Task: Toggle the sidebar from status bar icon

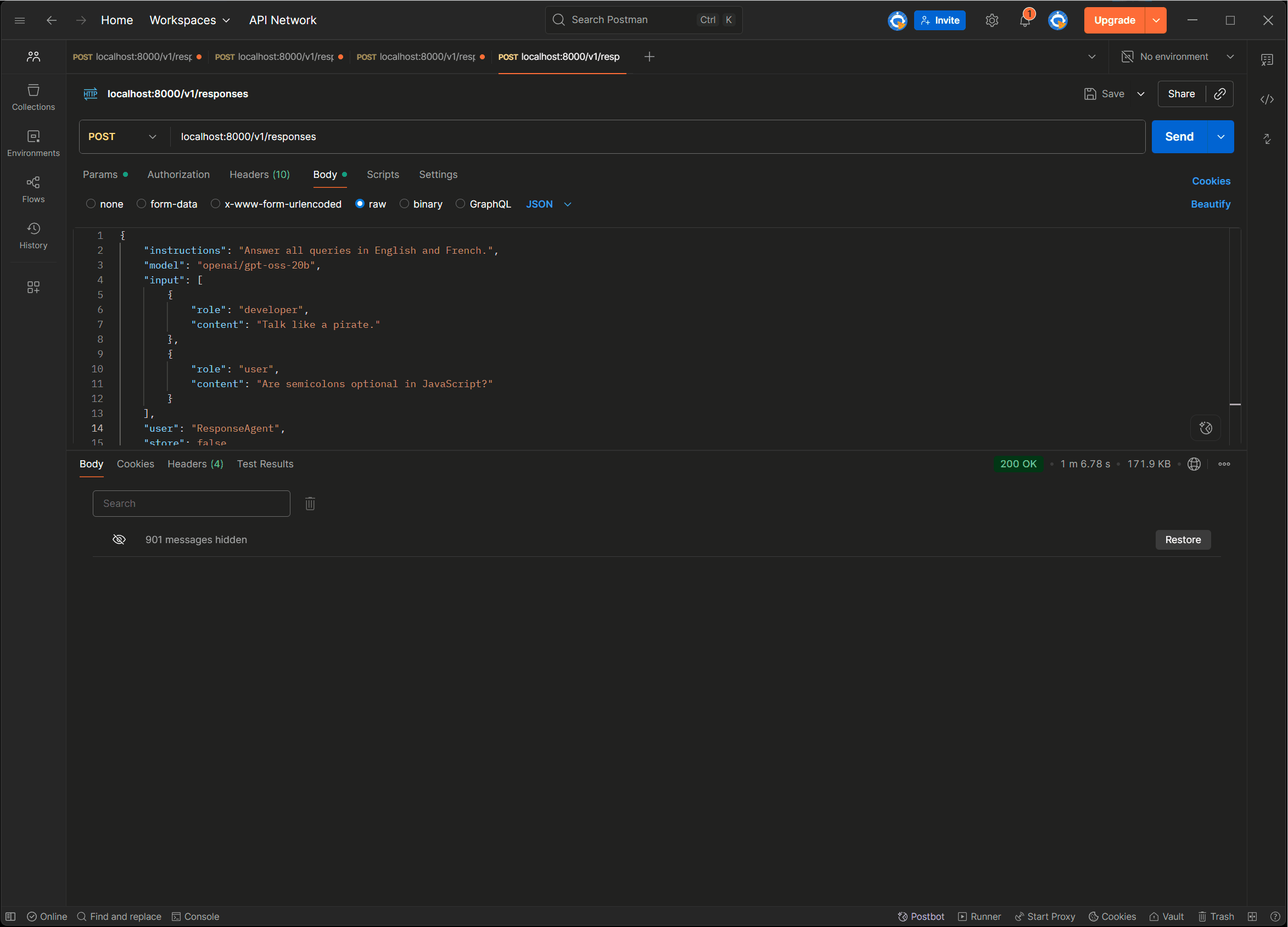Action: tap(11, 916)
